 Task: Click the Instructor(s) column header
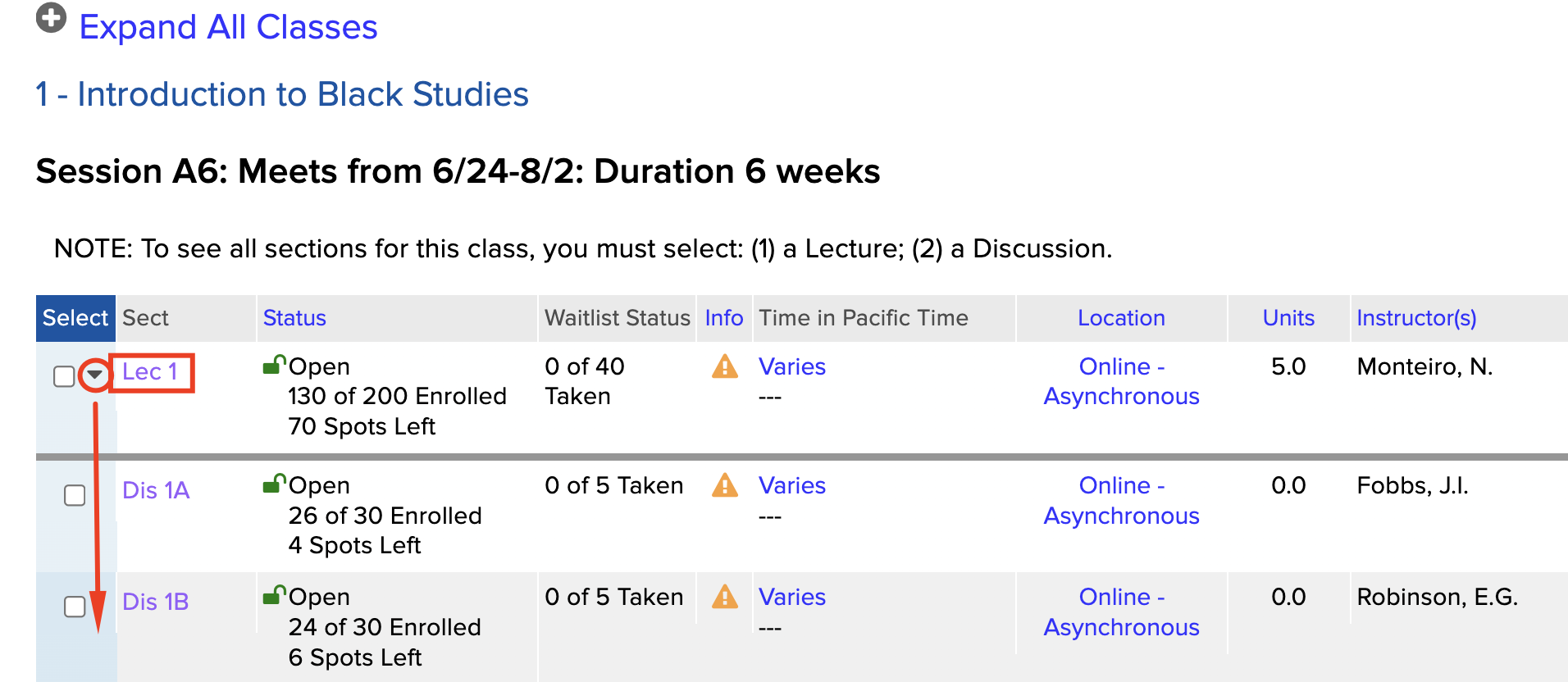[1416, 318]
